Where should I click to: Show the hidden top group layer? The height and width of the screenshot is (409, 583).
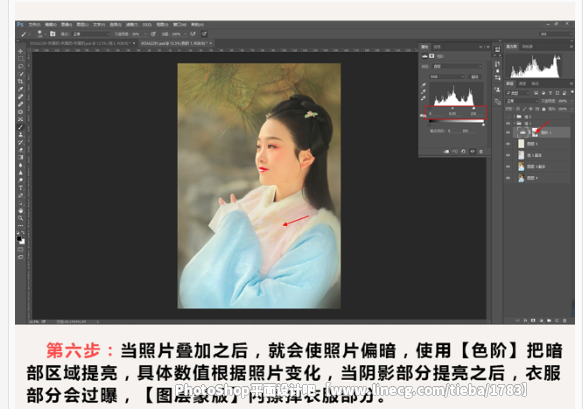508,117
